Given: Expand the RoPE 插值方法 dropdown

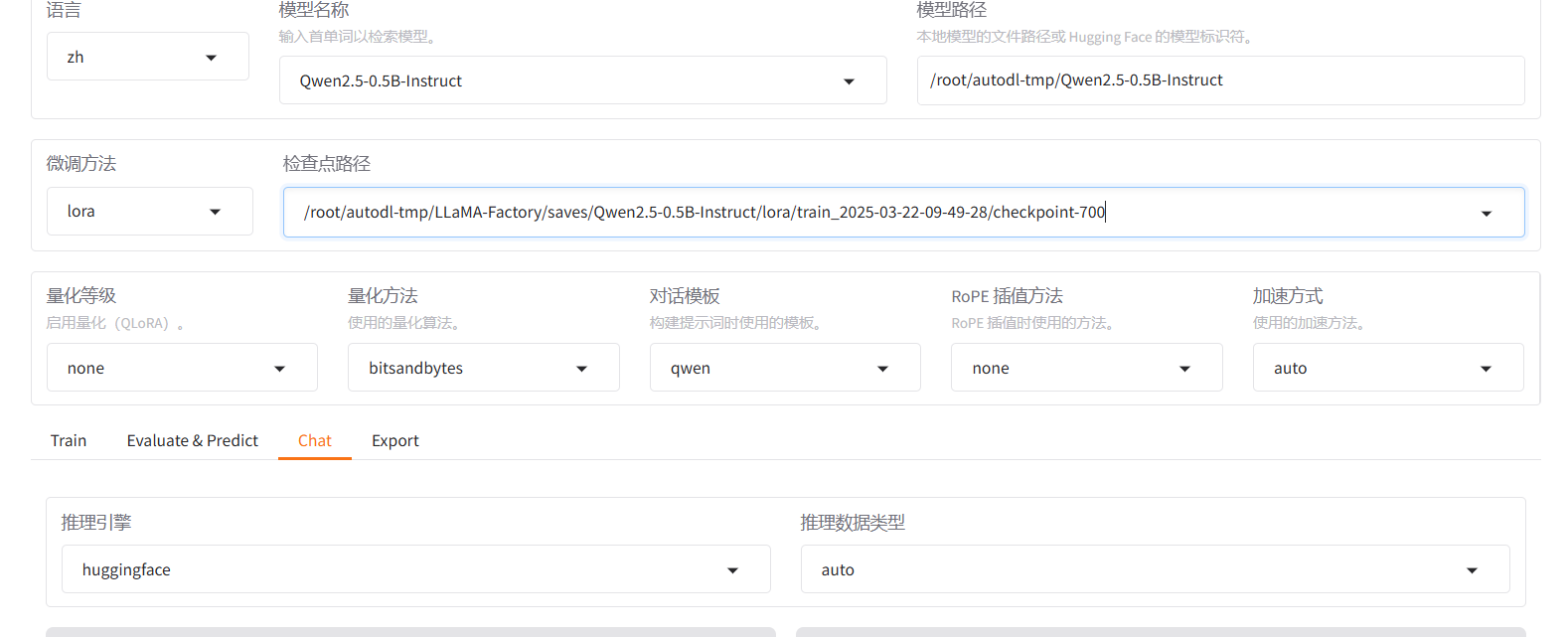Looking at the screenshot, I should click(1085, 368).
